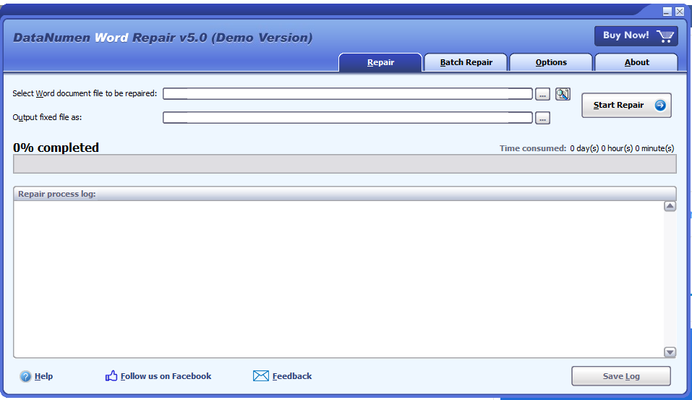Click the repair progress bar

point(345,164)
